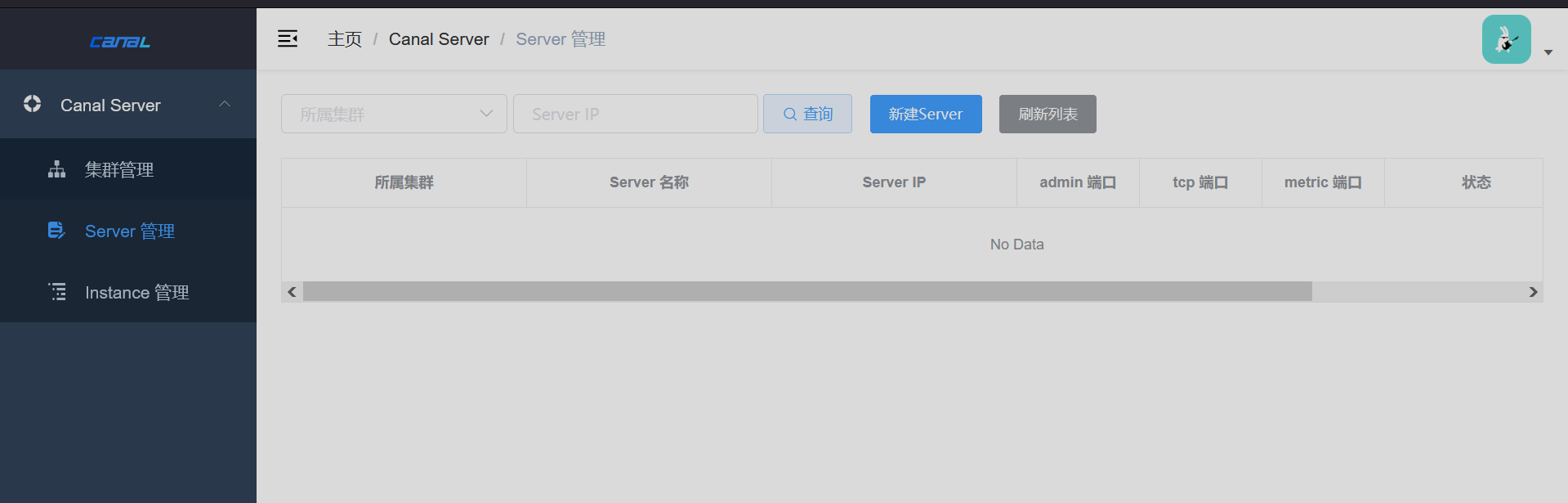The width and height of the screenshot is (1568, 503).
Task: Click the Instance 管理 list icon
Action: 57,292
